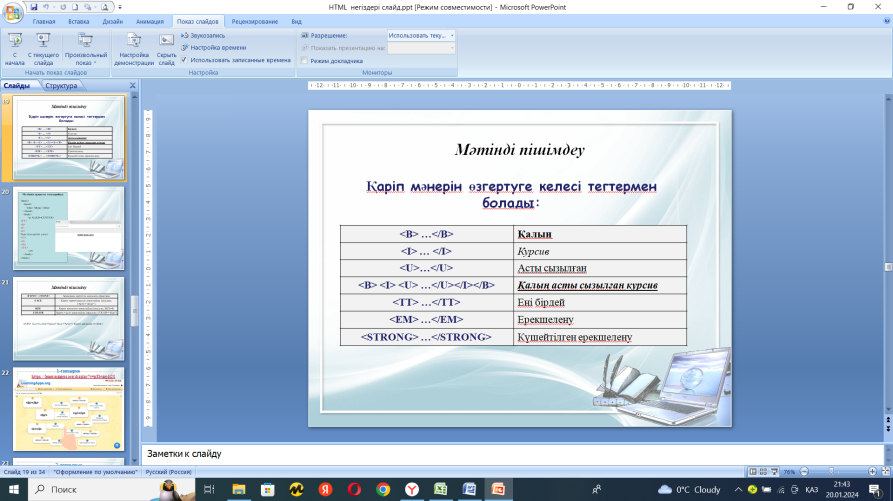Click print preview icon in quick access toolbar
893x501 pixels.
coord(104,7)
